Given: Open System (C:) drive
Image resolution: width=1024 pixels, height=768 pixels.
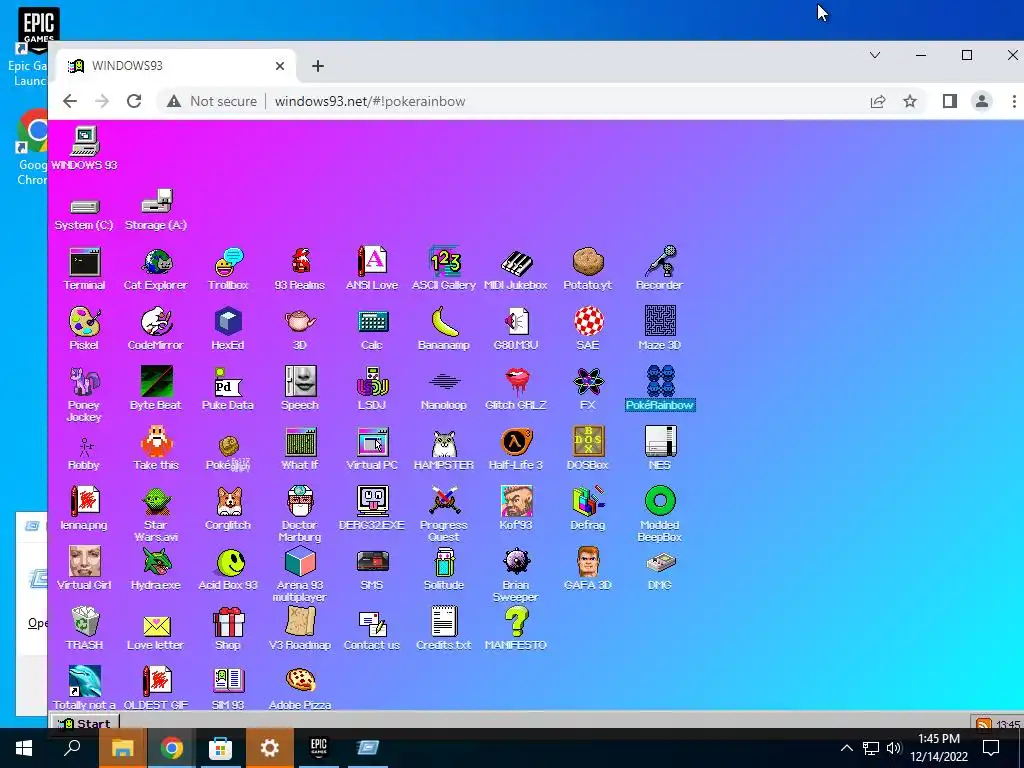Looking at the screenshot, I should tap(84, 207).
